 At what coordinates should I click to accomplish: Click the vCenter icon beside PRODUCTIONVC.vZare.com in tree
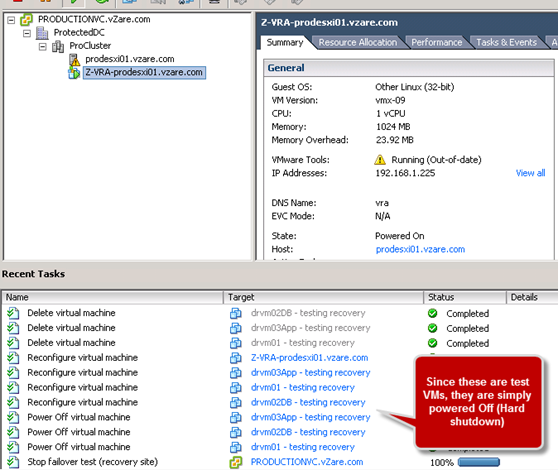[26, 20]
